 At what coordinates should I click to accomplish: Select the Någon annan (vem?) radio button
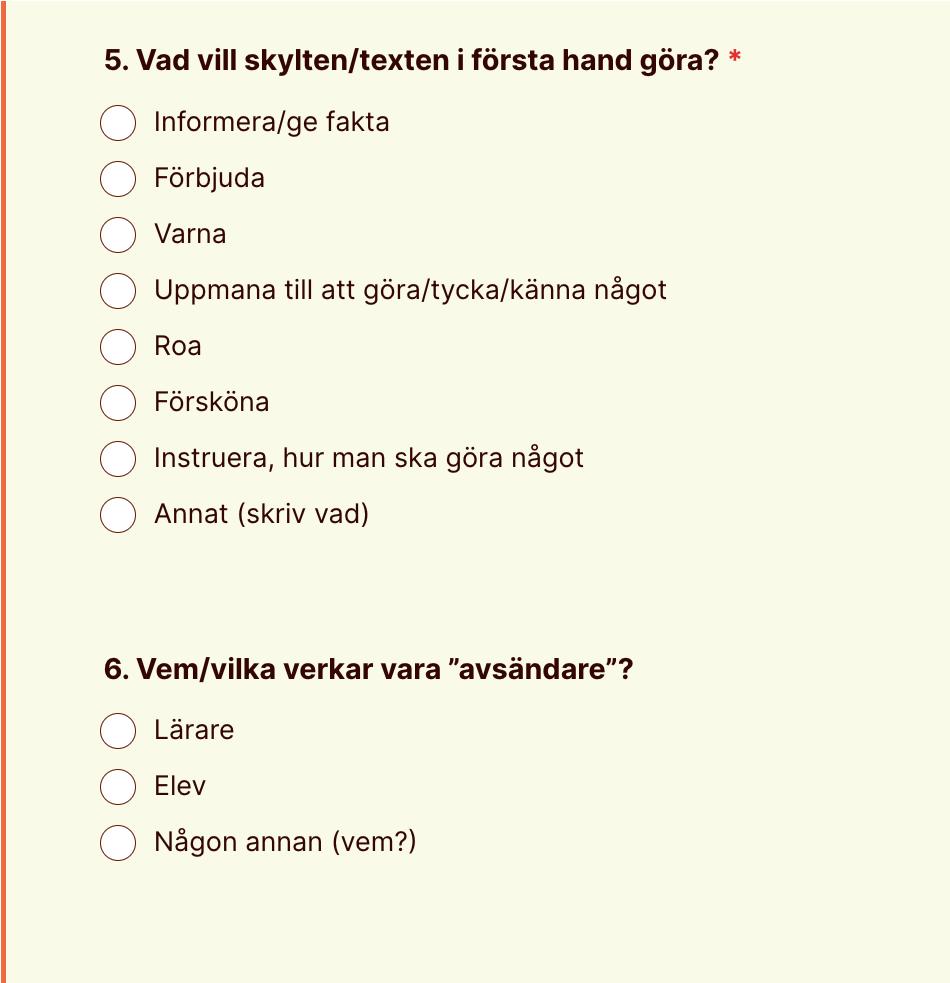pos(118,843)
